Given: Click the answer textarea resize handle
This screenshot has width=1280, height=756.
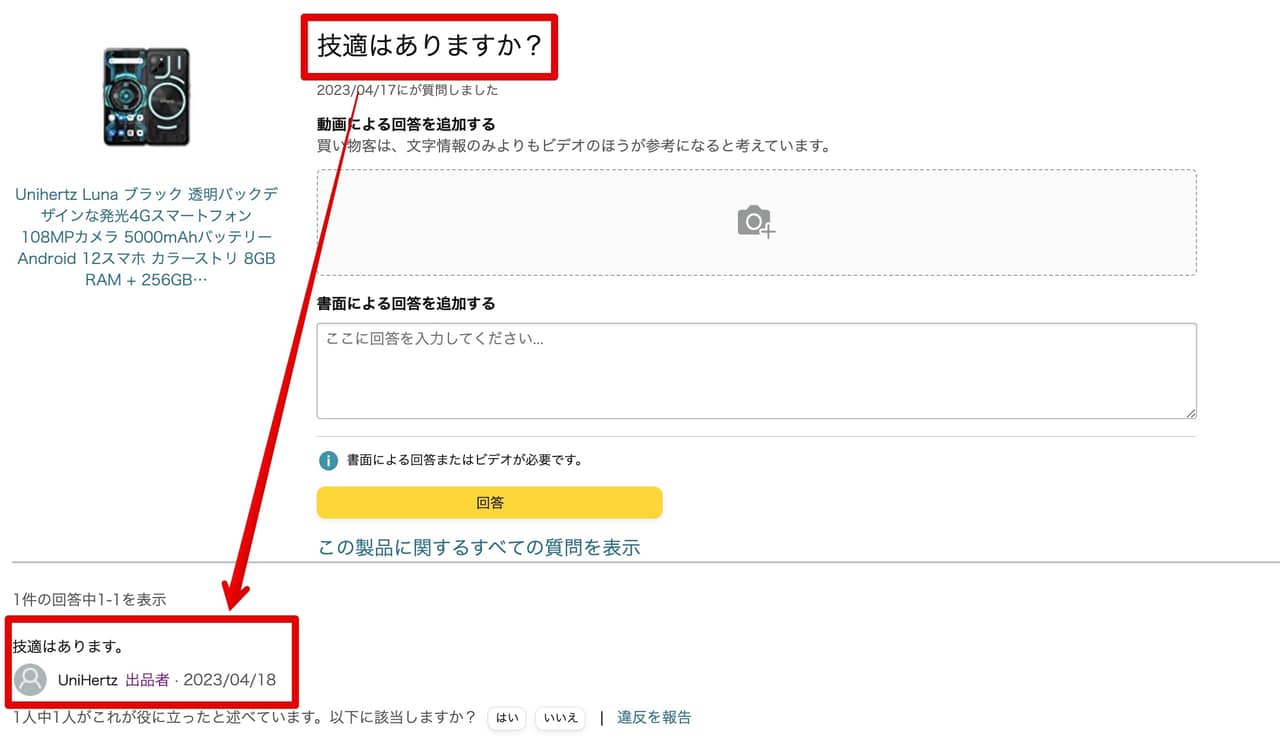Looking at the screenshot, I should pos(1190,412).
